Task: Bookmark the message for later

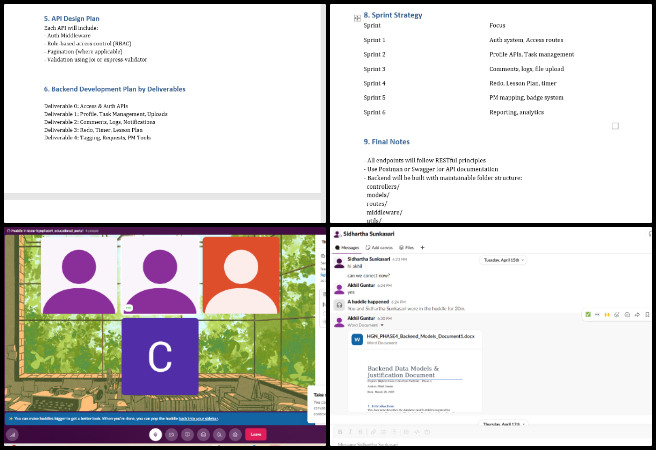Action: (x=647, y=314)
